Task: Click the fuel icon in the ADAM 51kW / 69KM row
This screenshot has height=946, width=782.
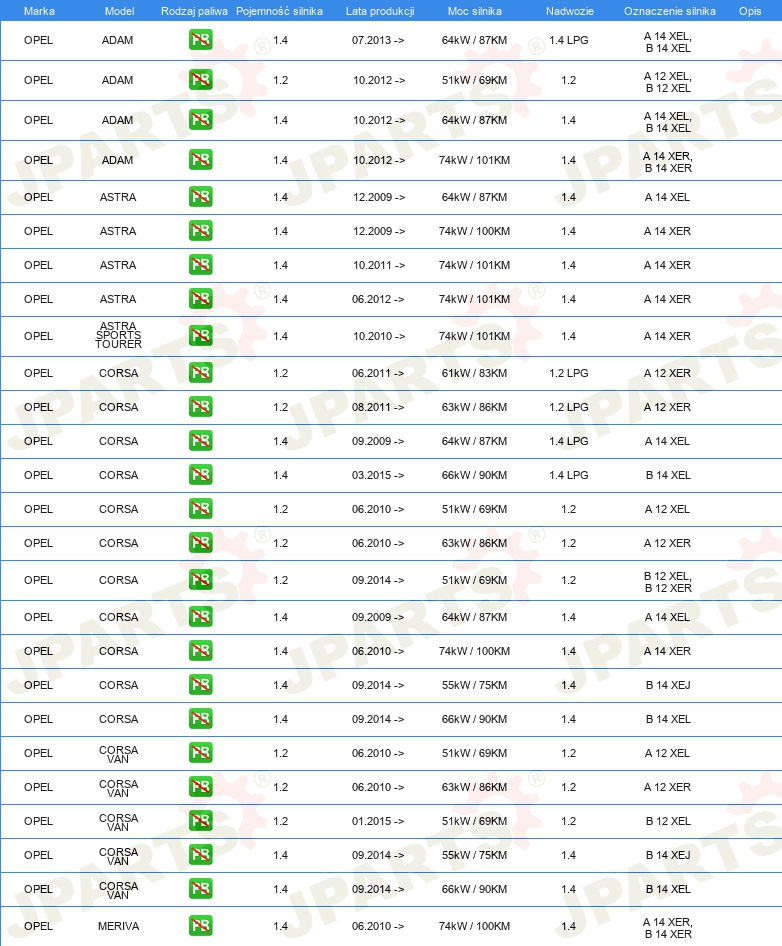Action: click(x=200, y=80)
